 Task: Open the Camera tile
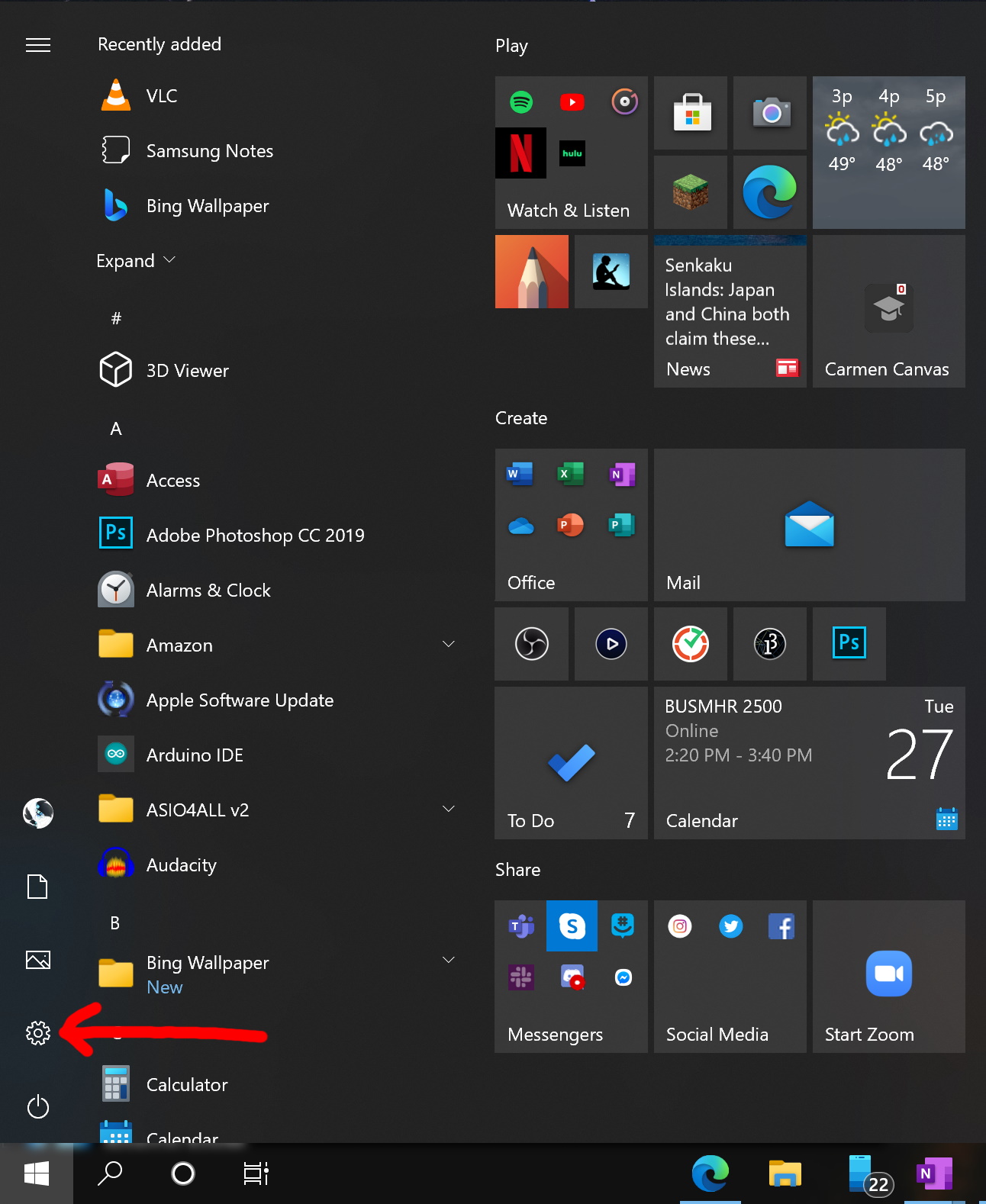tap(770, 113)
